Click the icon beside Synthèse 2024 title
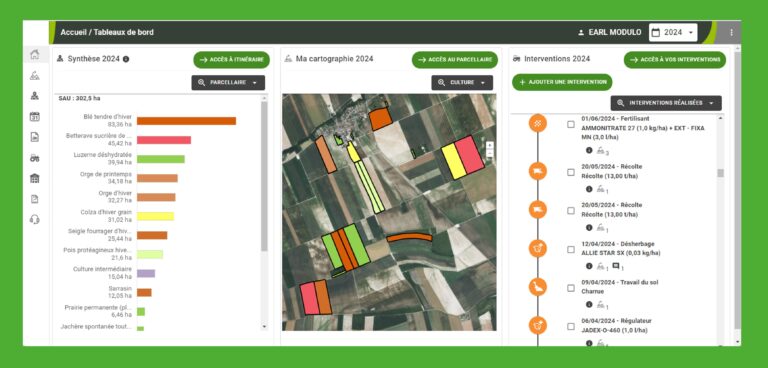 [x=60, y=59]
